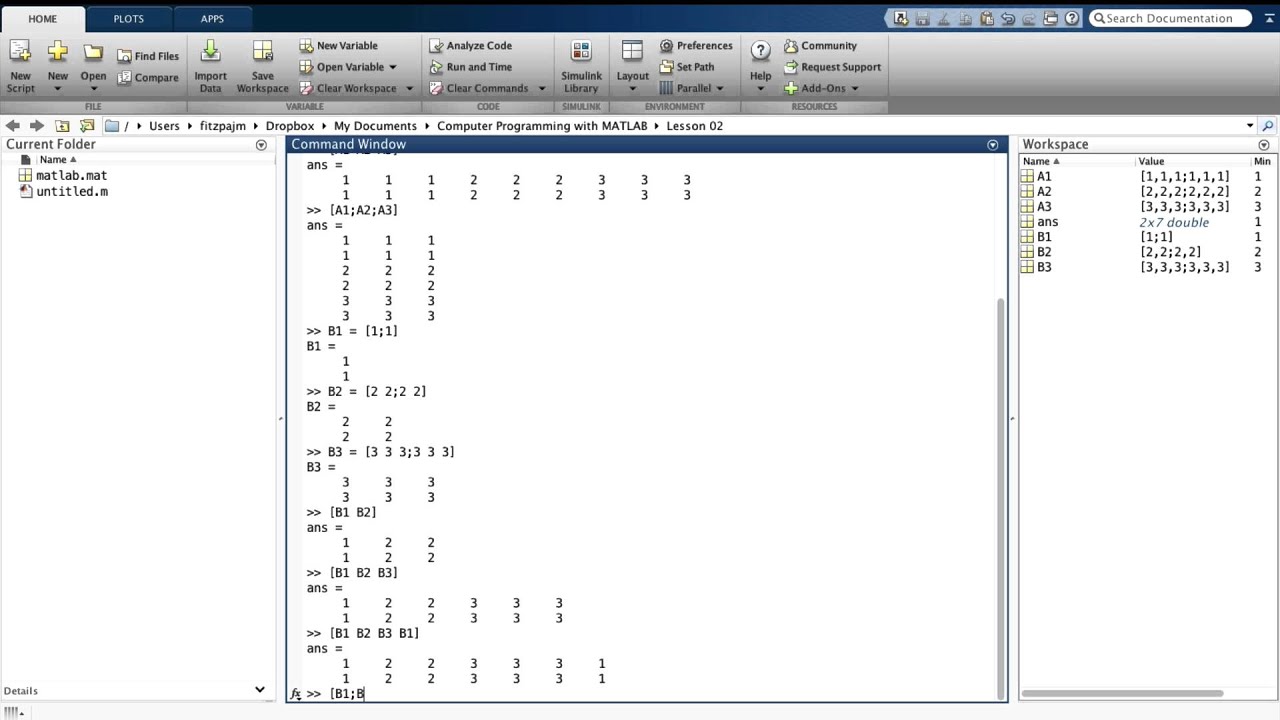Click New Variable

tap(338, 45)
